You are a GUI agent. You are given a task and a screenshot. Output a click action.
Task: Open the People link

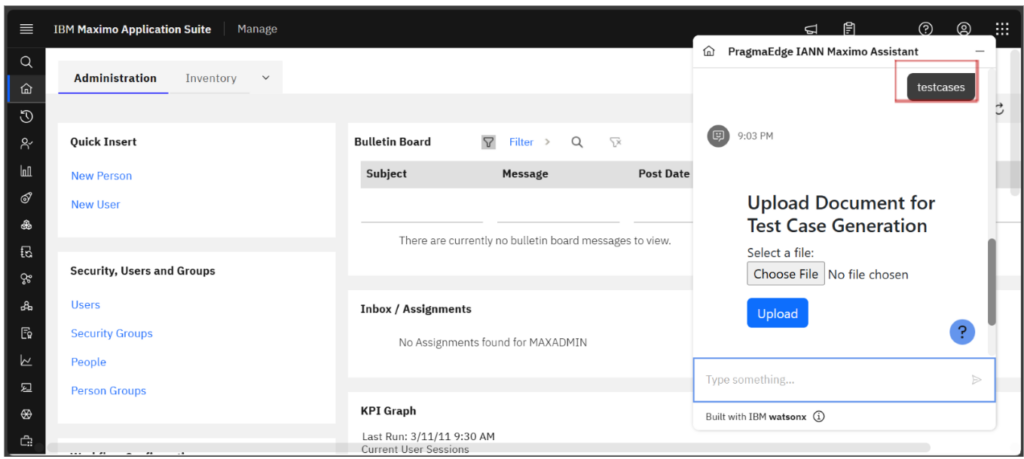click(x=88, y=362)
